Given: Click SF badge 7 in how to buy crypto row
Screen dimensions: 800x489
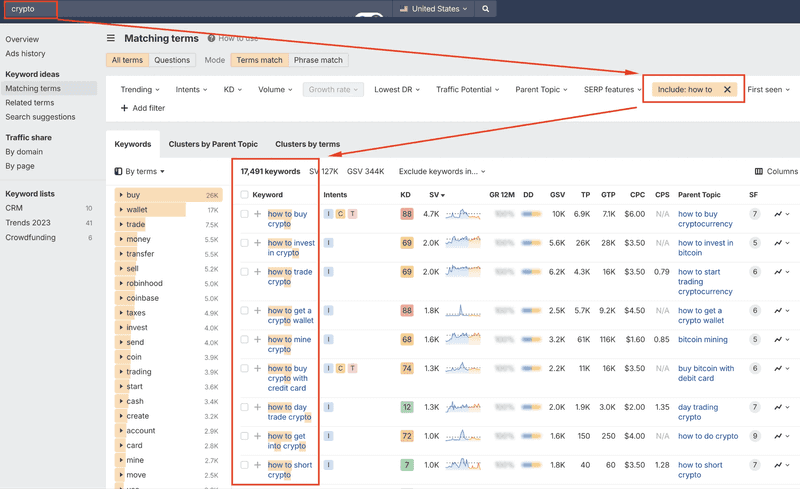Looking at the screenshot, I should (x=755, y=214).
